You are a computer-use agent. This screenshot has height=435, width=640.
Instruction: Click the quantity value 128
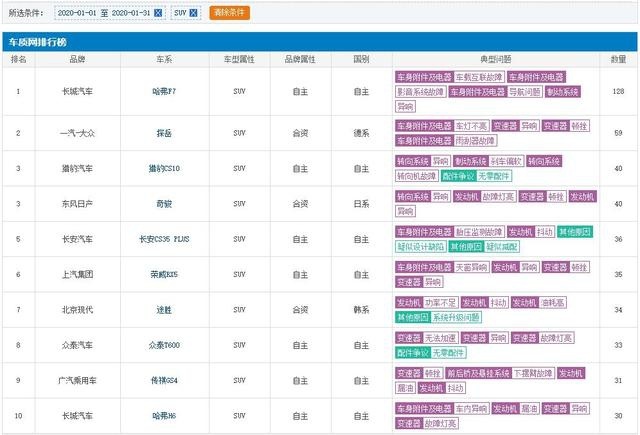[x=618, y=91]
